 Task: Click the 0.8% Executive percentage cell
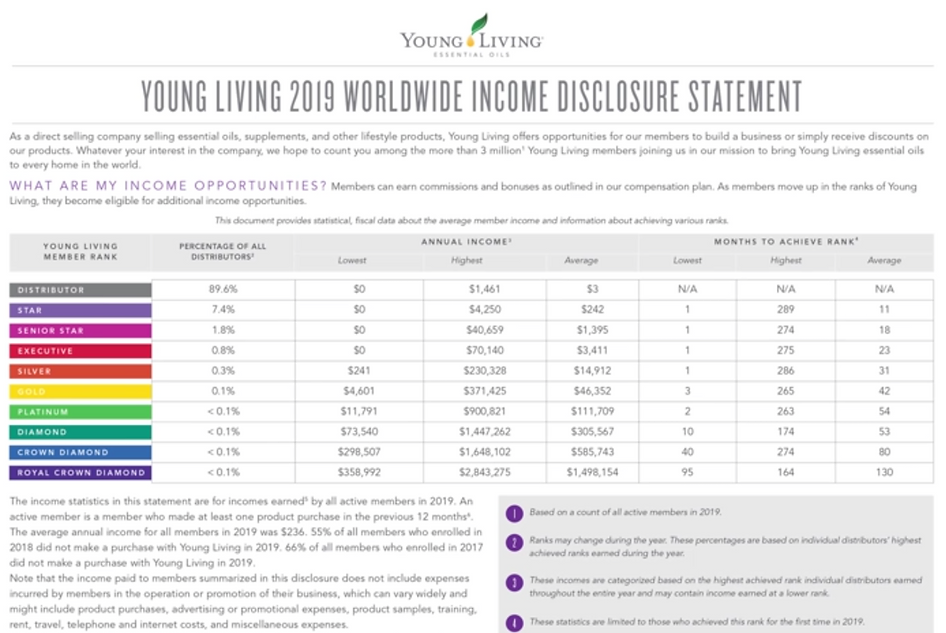coord(223,350)
